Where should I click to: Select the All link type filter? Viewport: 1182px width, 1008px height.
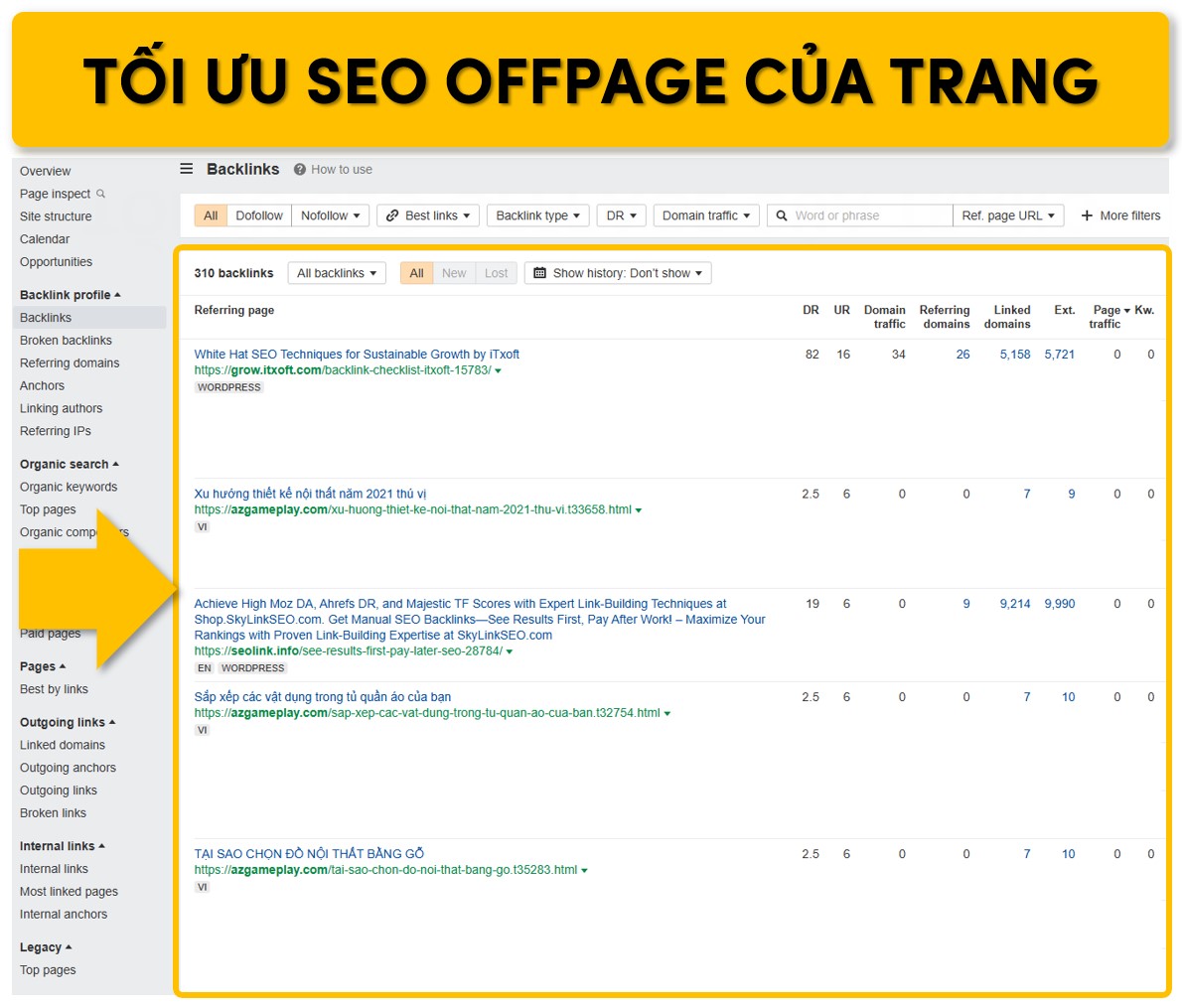point(211,216)
